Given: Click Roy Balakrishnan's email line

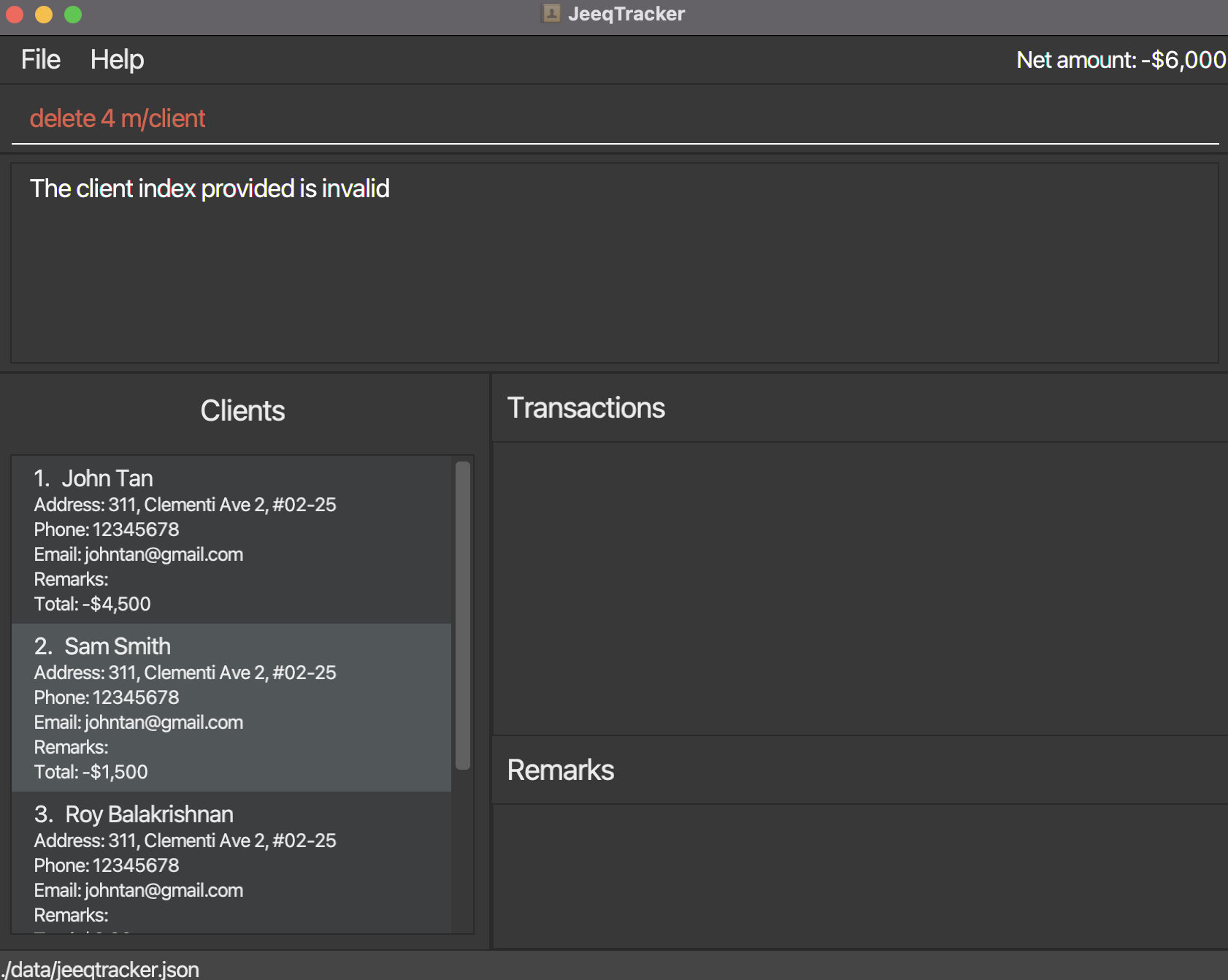Looking at the screenshot, I should point(139,890).
